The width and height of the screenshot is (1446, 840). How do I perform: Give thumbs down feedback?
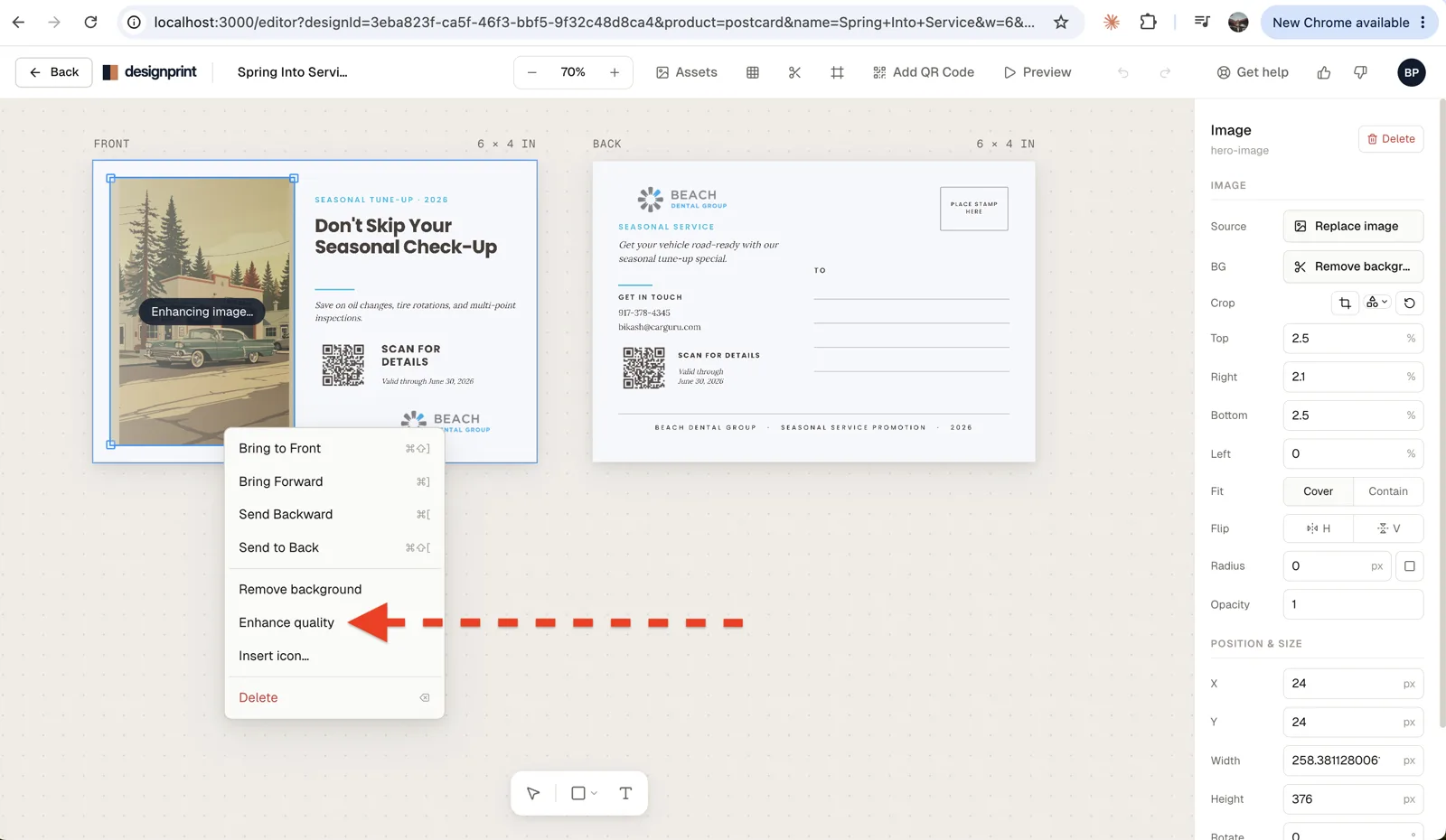(1360, 72)
